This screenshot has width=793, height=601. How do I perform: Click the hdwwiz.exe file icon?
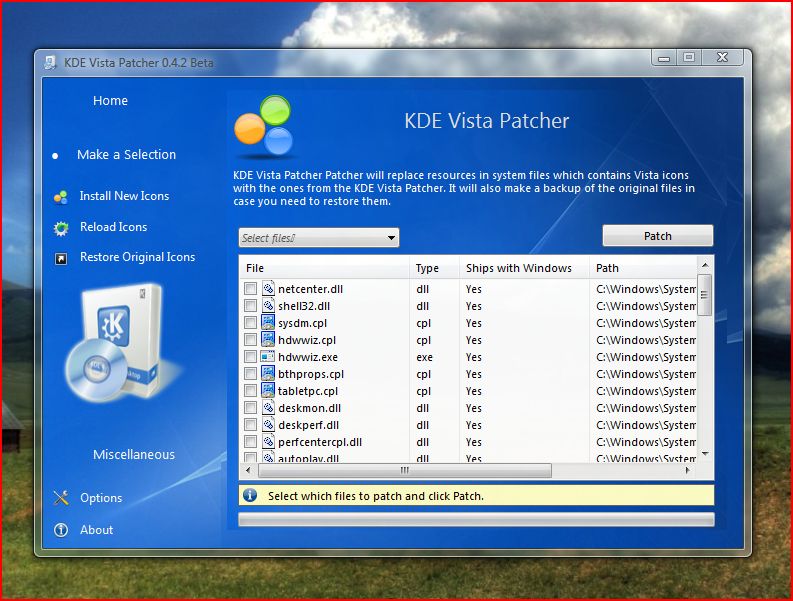(x=268, y=356)
